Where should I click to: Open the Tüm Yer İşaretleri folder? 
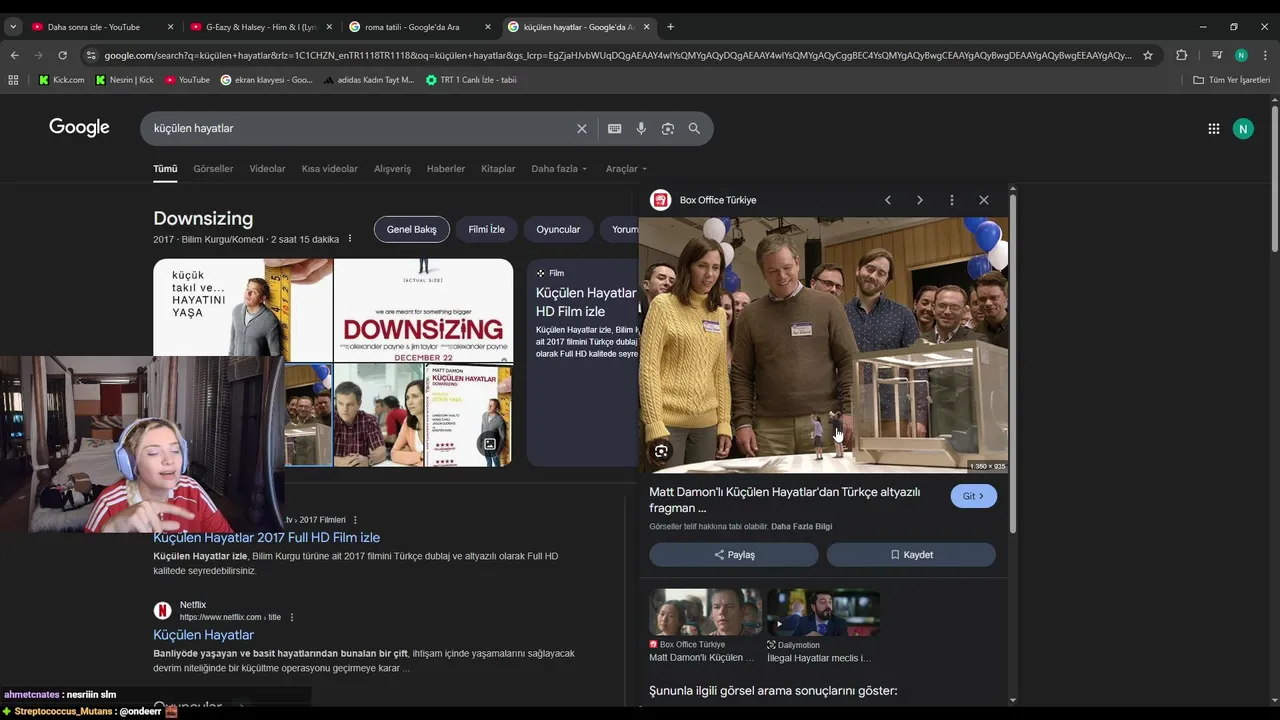[x=1231, y=80]
